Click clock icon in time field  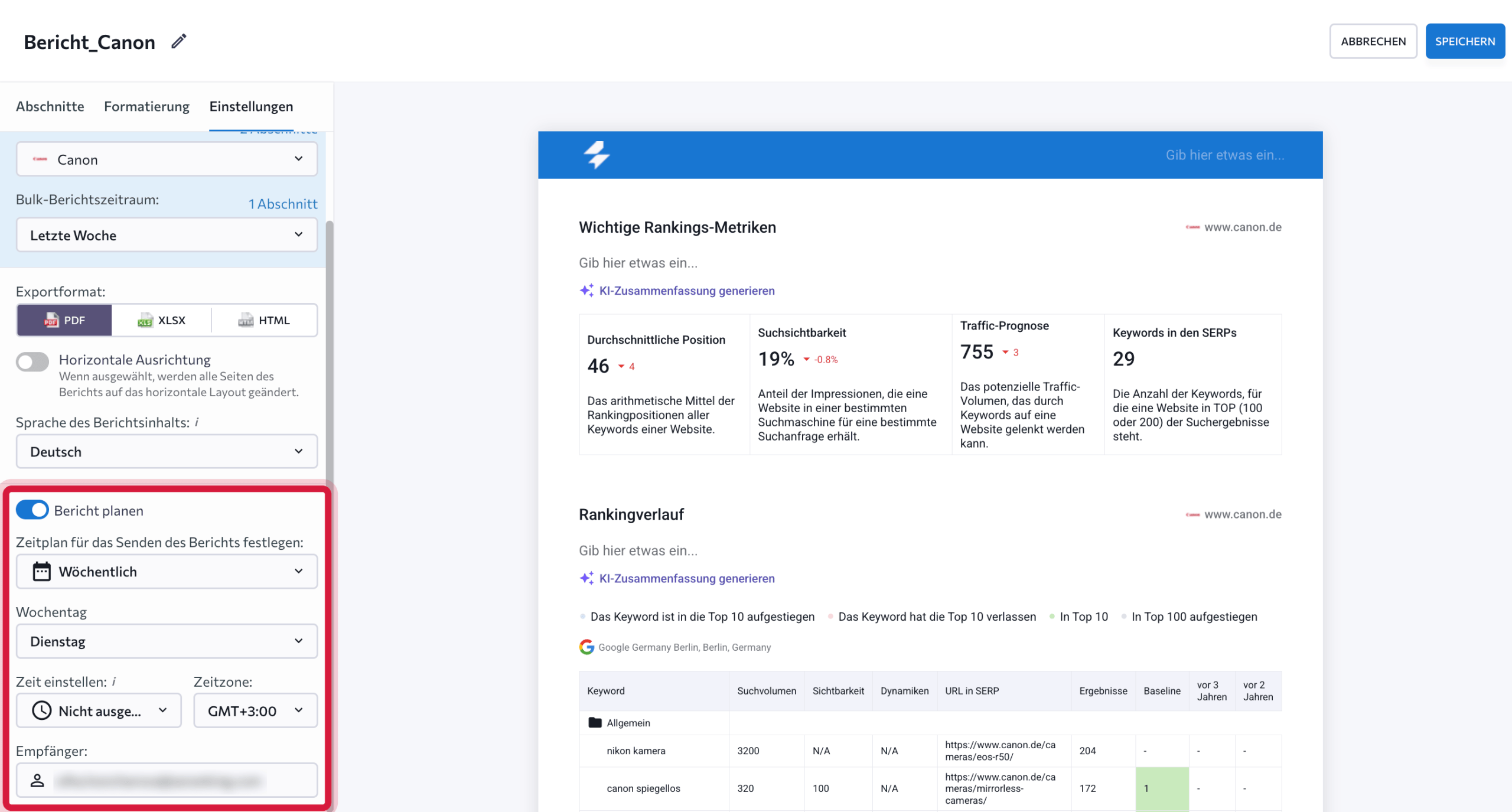41,710
